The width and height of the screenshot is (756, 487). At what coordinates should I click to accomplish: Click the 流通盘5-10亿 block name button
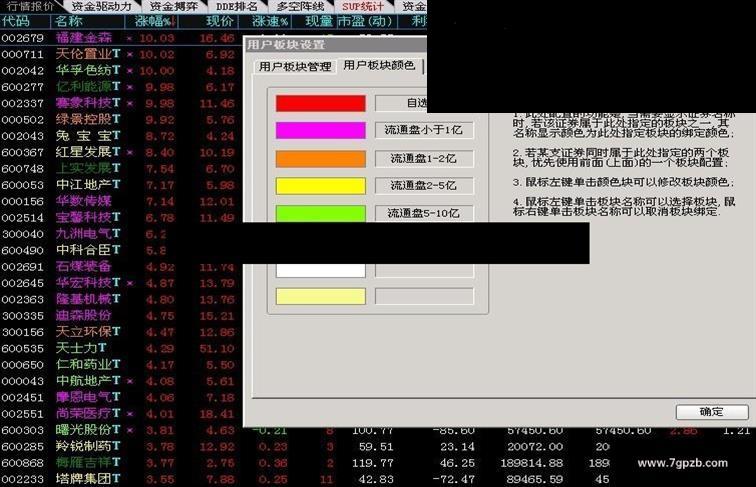424,213
